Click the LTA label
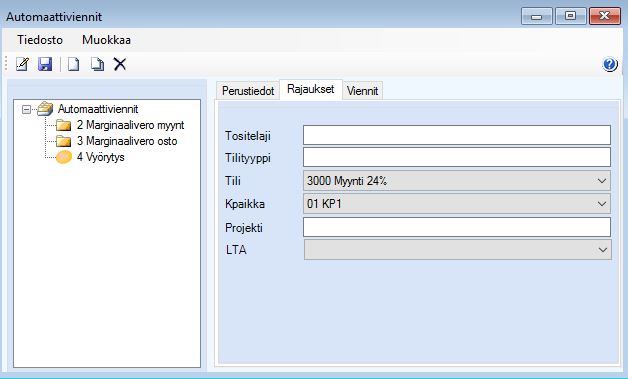 236,250
